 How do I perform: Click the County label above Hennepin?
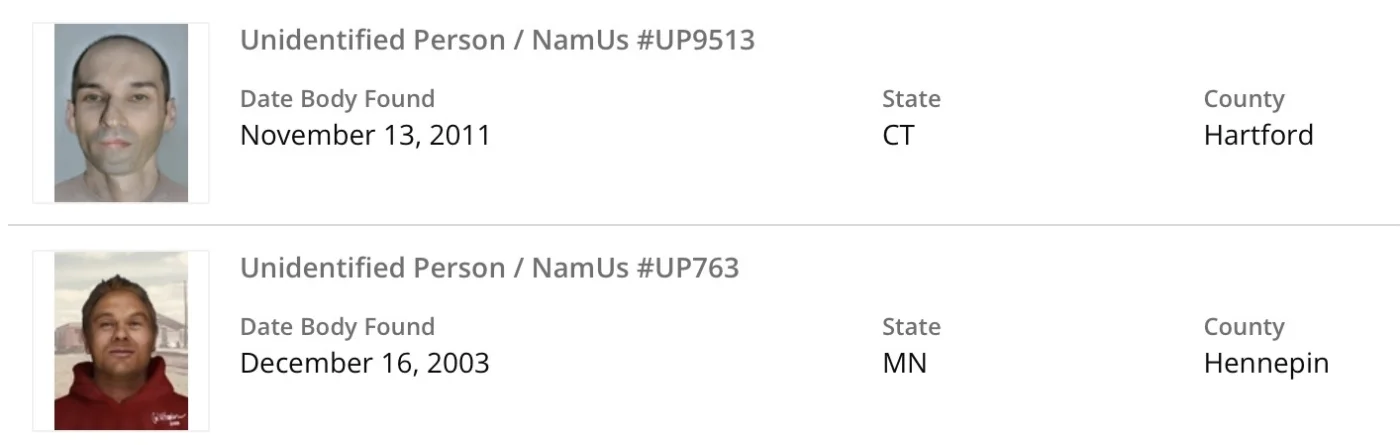pyautogui.click(x=1244, y=327)
